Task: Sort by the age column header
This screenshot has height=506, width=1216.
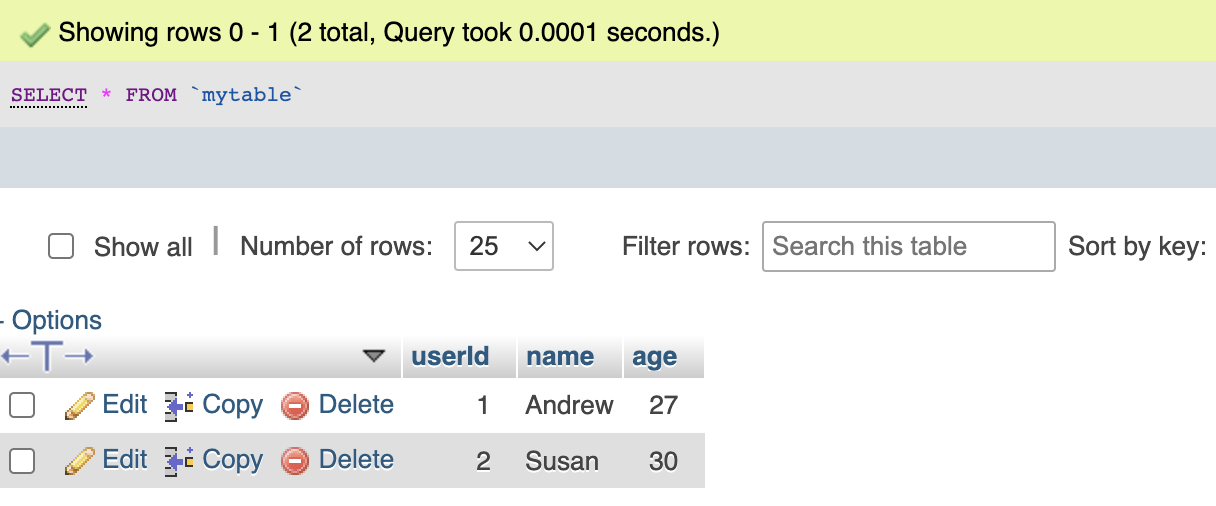Action: coord(655,357)
